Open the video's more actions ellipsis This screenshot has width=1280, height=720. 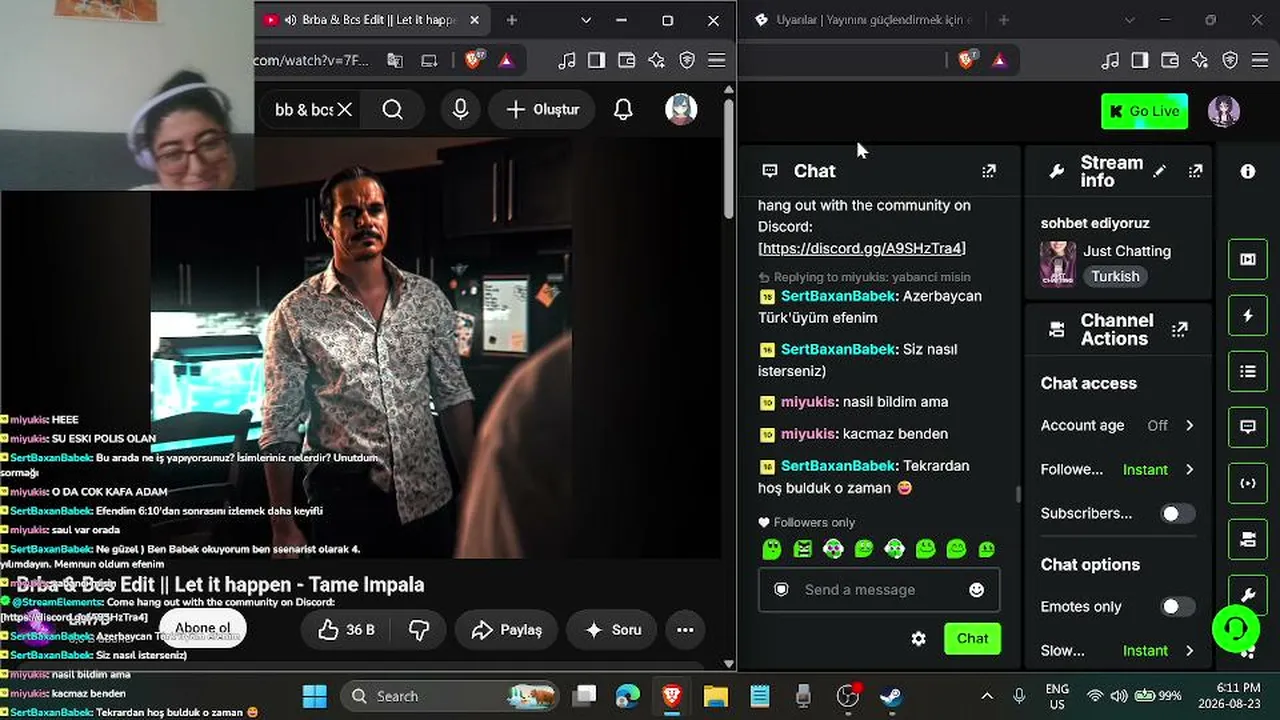pos(685,630)
